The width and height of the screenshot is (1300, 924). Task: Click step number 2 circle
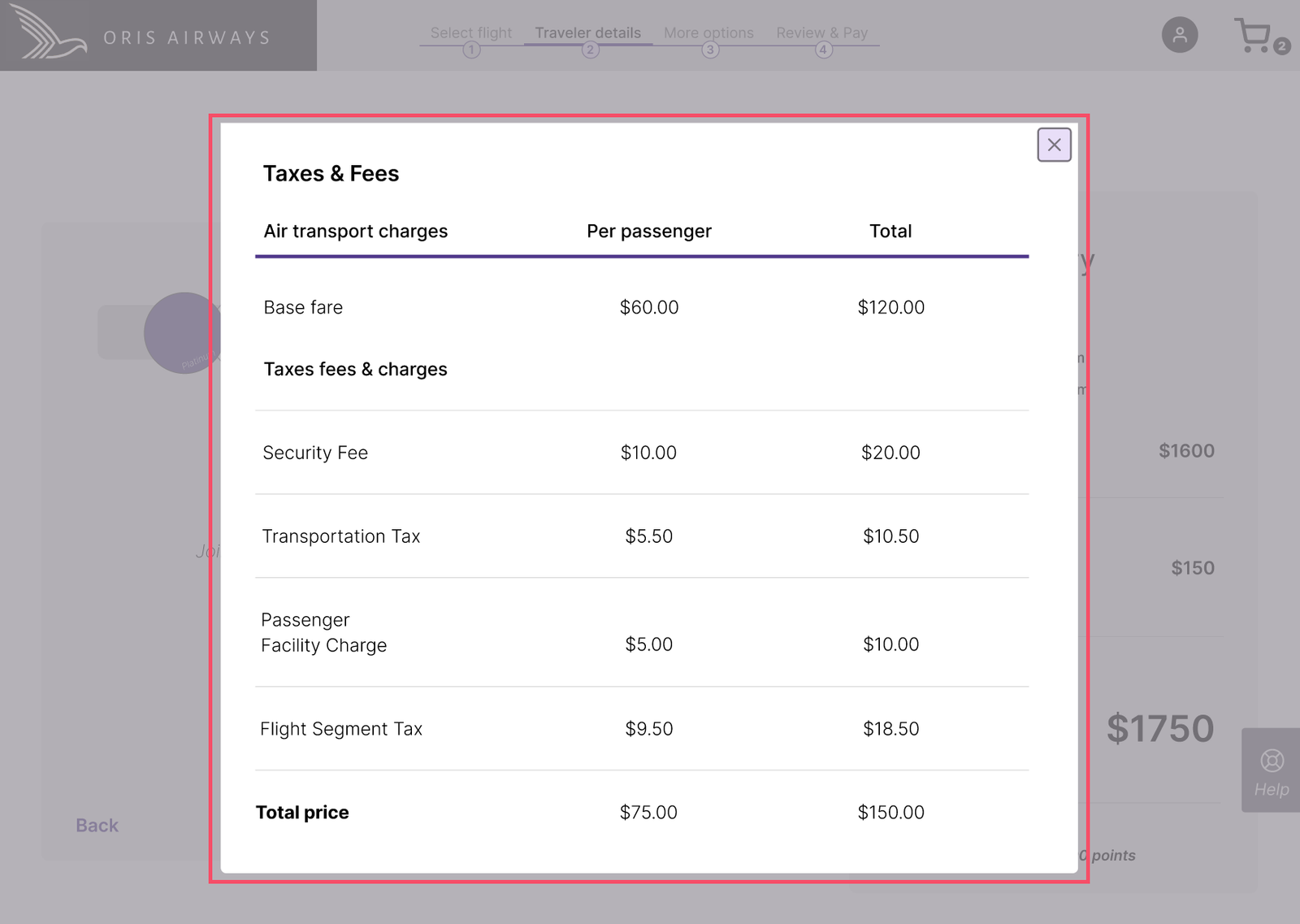[591, 50]
